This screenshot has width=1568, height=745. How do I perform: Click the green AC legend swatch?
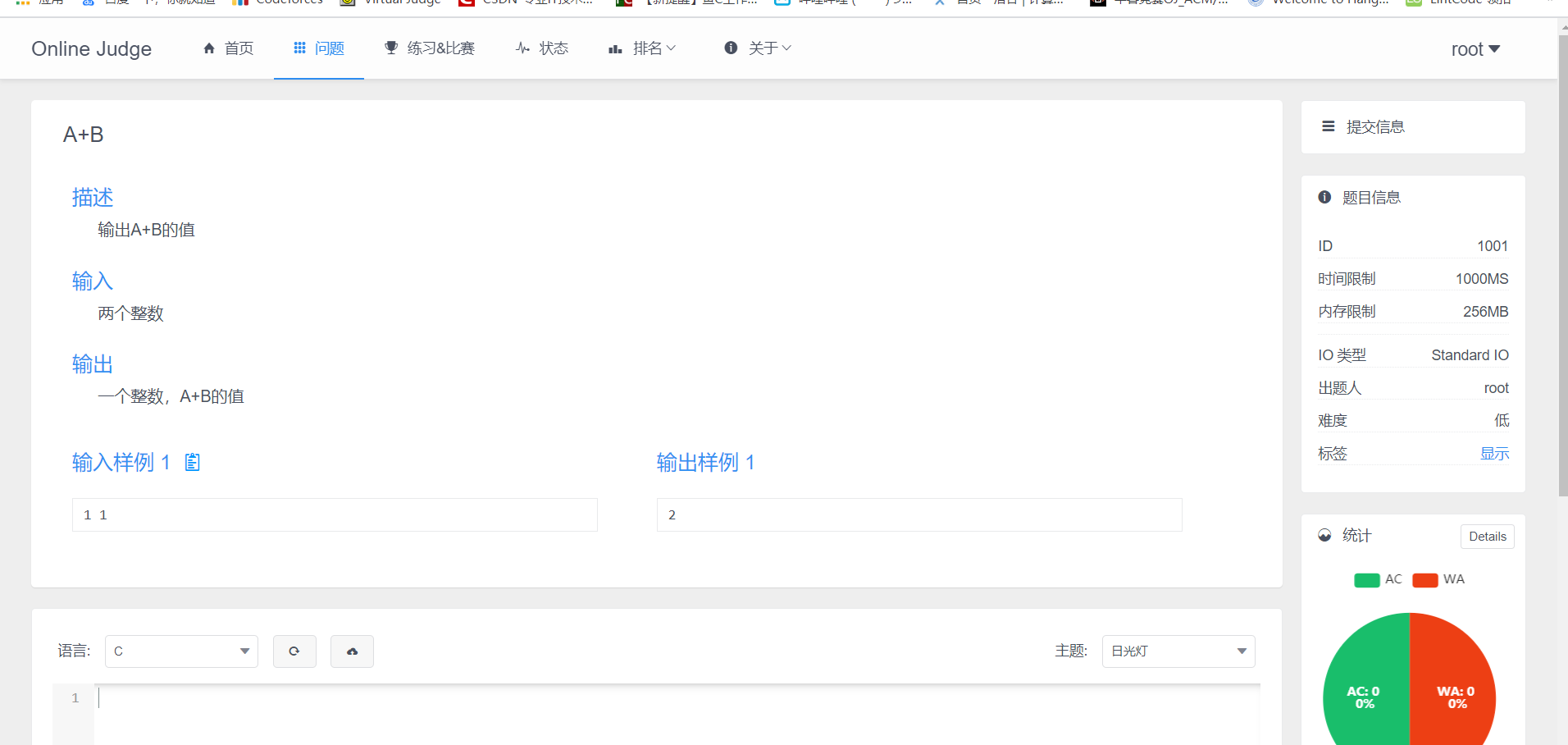(1365, 579)
